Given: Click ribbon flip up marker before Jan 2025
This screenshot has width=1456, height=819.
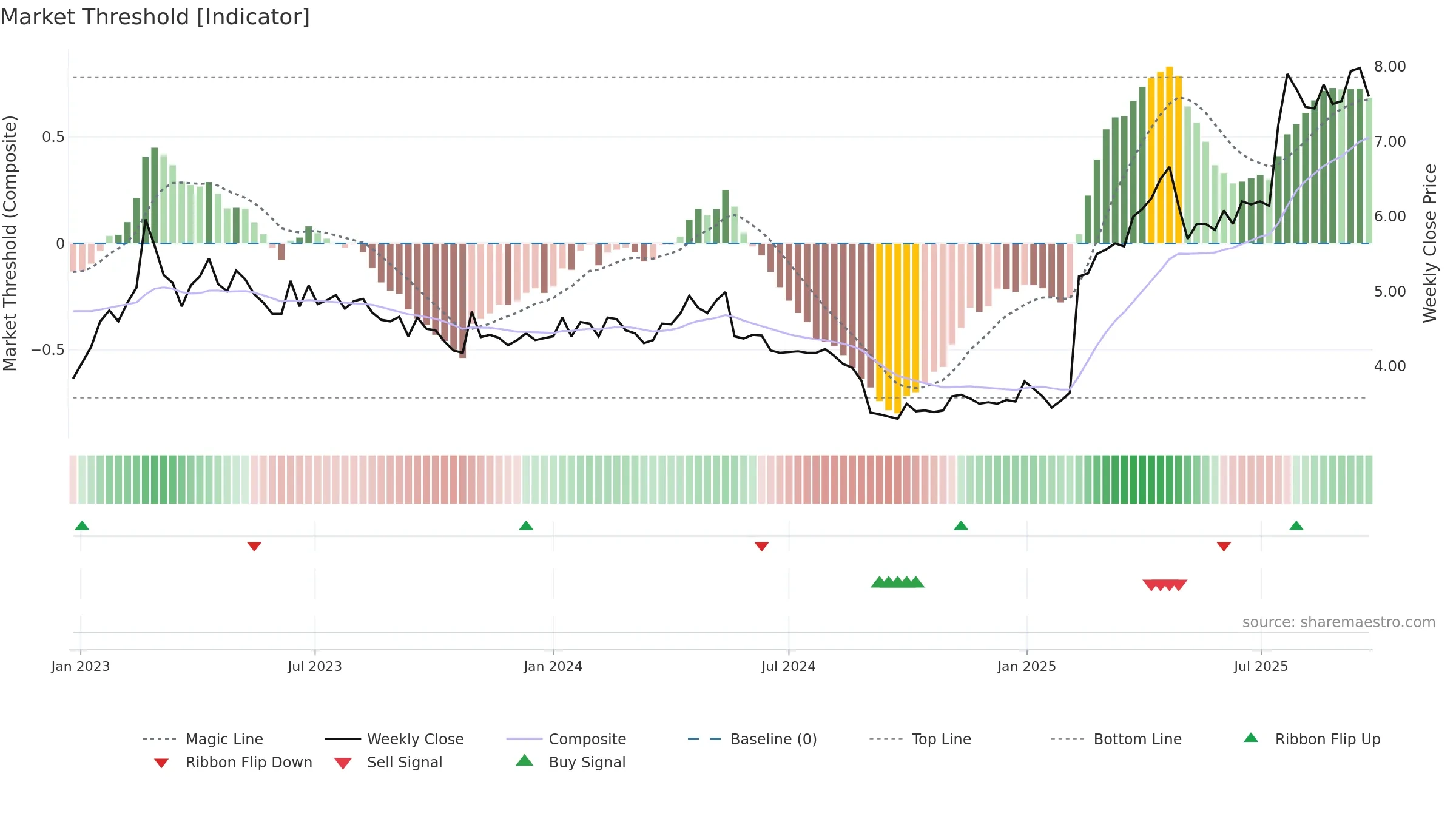Looking at the screenshot, I should tap(961, 525).
